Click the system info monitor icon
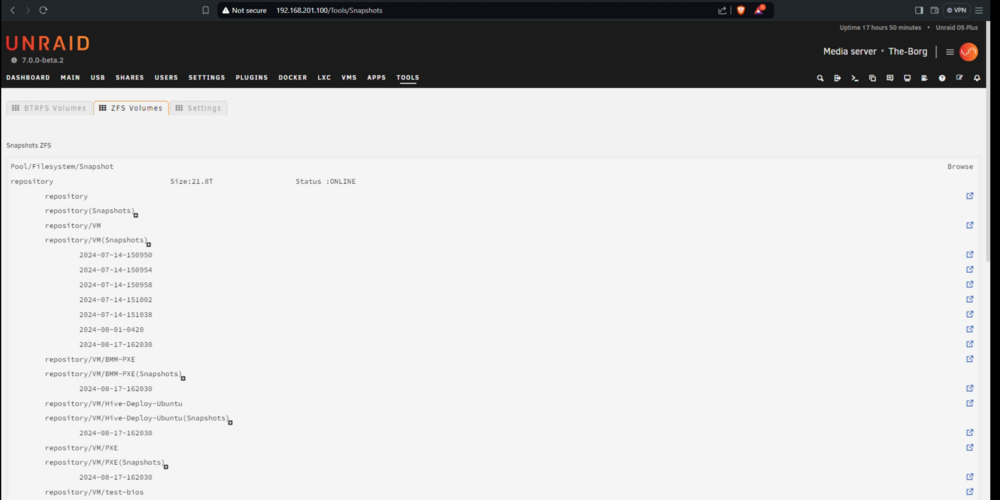 click(907, 78)
